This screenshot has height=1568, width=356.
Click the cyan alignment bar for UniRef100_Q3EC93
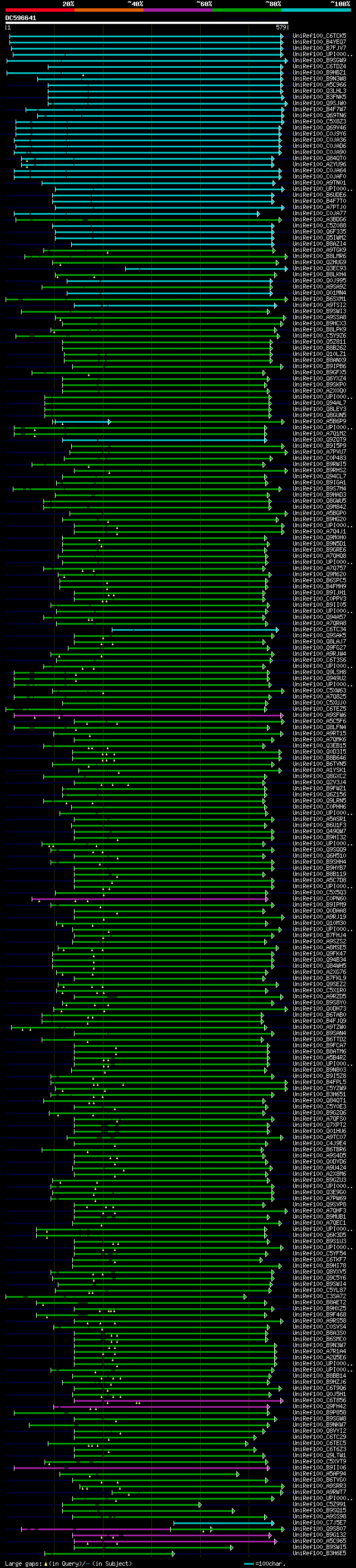(206, 269)
